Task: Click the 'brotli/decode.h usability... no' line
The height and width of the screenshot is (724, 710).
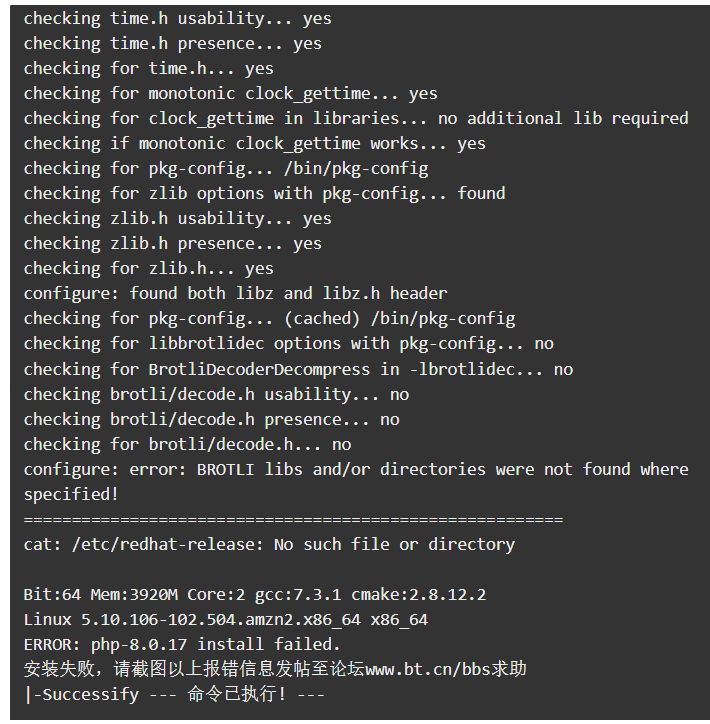Action: tap(216, 395)
